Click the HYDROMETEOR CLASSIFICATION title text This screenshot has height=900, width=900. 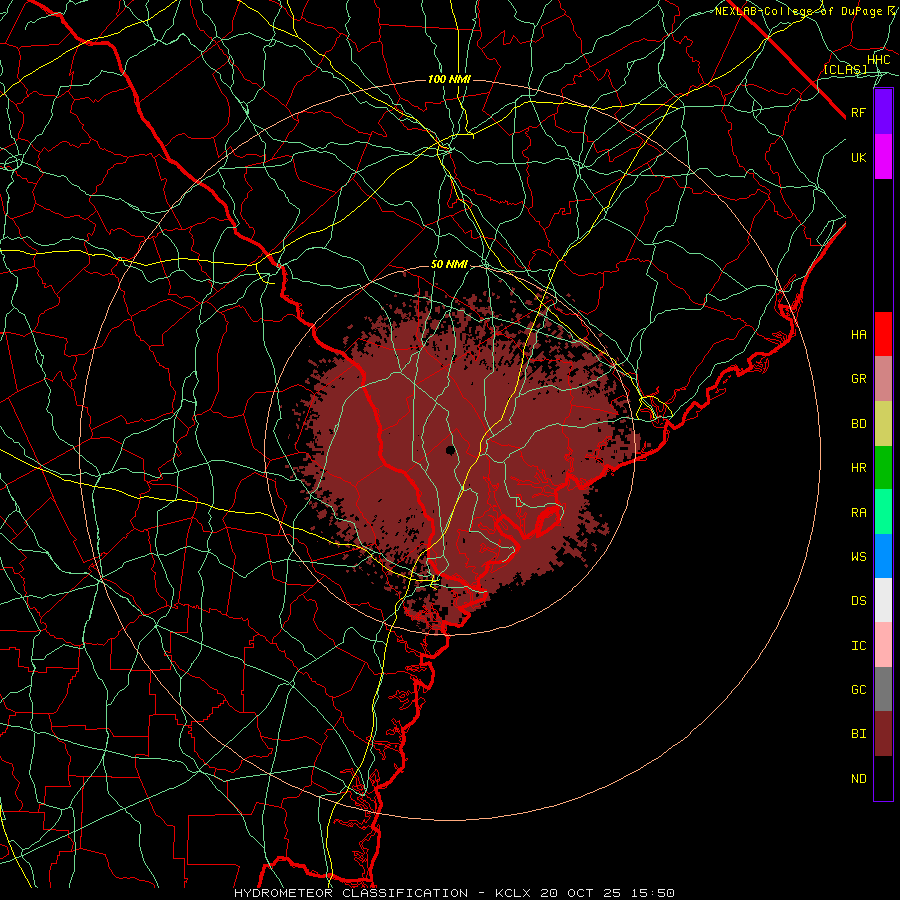pyautogui.click(x=351, y=893)
